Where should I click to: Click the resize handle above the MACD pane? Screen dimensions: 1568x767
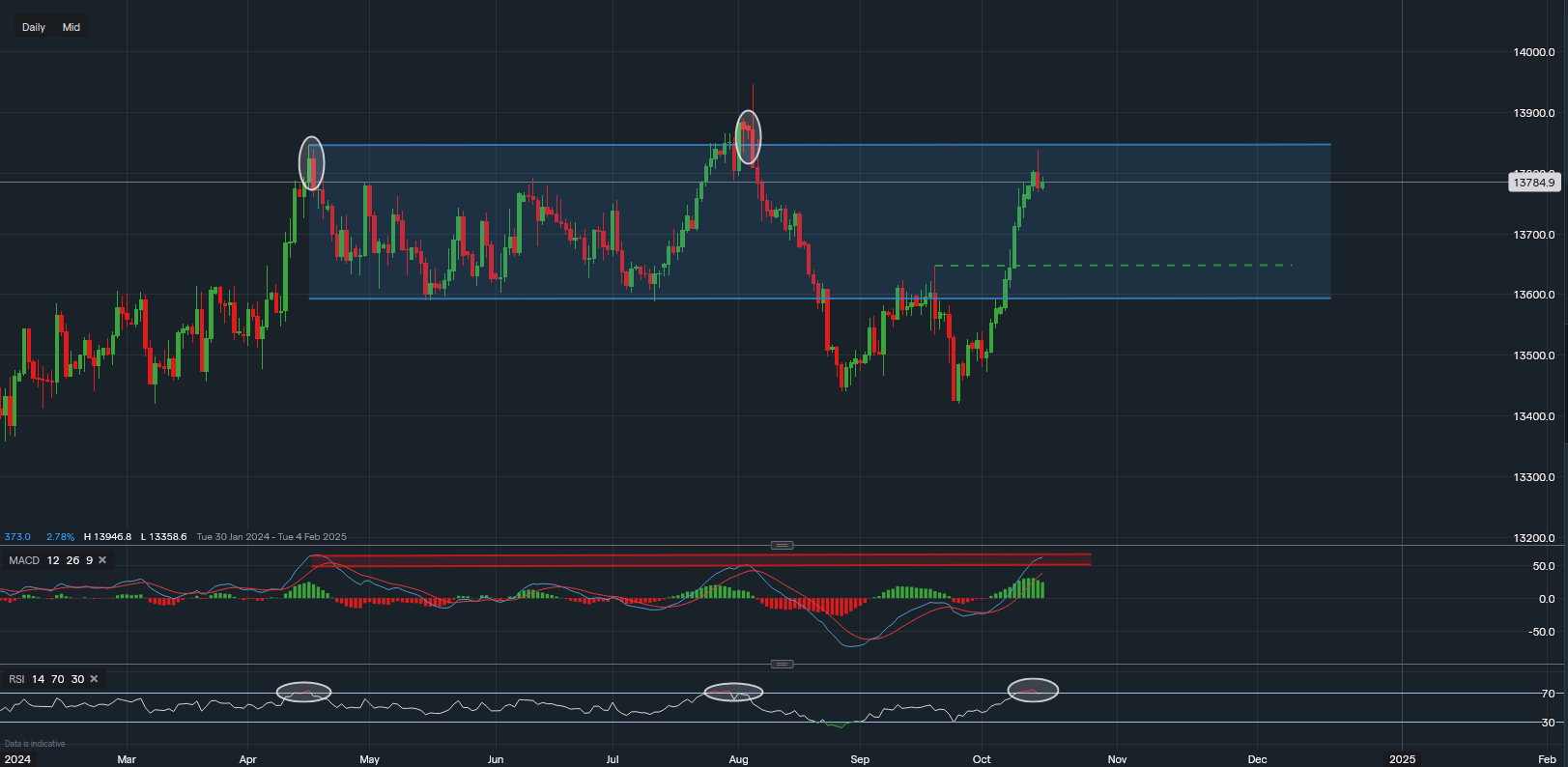pyautogui.click(x=783, y=546)
